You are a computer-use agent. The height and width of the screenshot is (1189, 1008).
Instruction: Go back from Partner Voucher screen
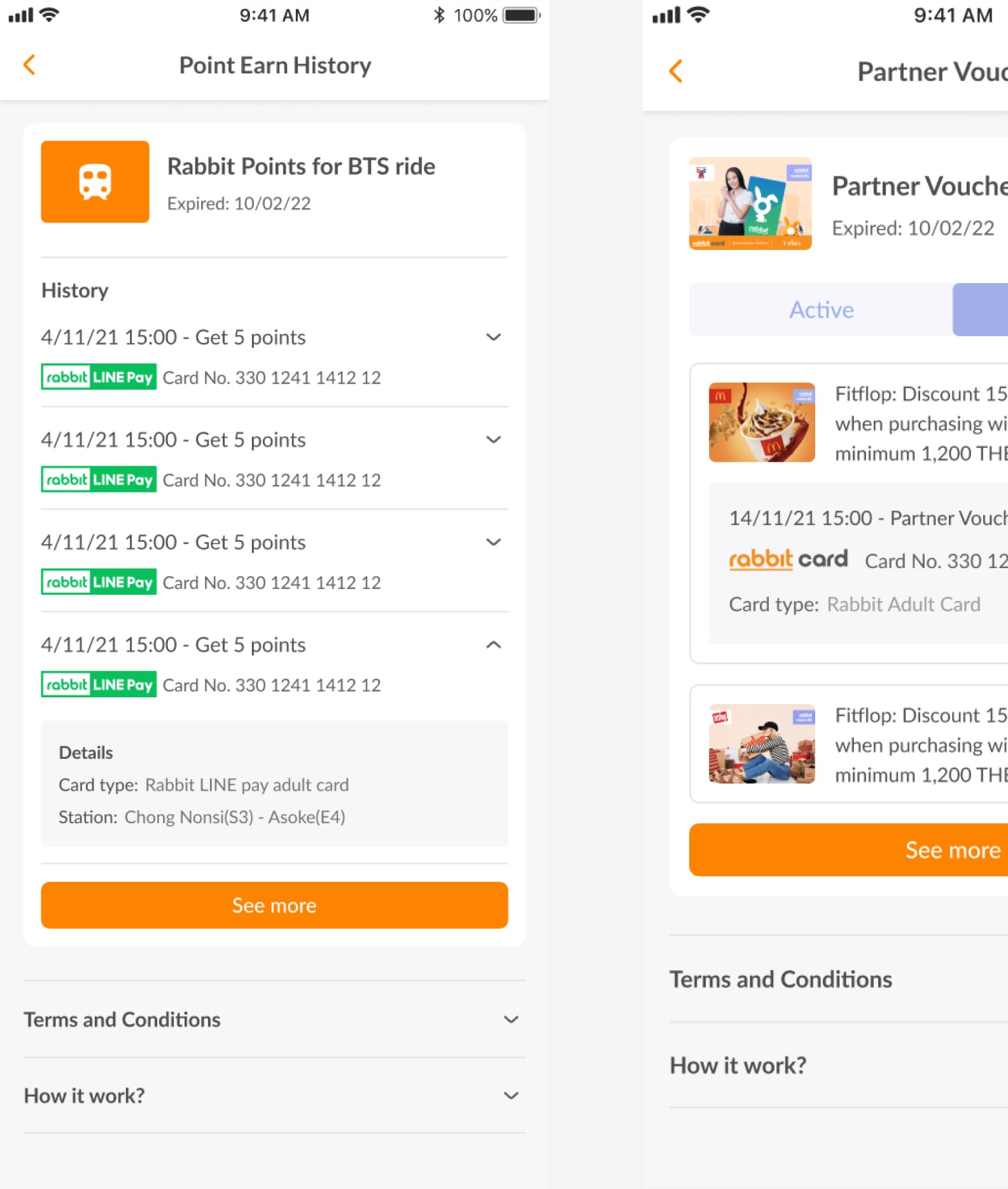[x=676, y=71]
